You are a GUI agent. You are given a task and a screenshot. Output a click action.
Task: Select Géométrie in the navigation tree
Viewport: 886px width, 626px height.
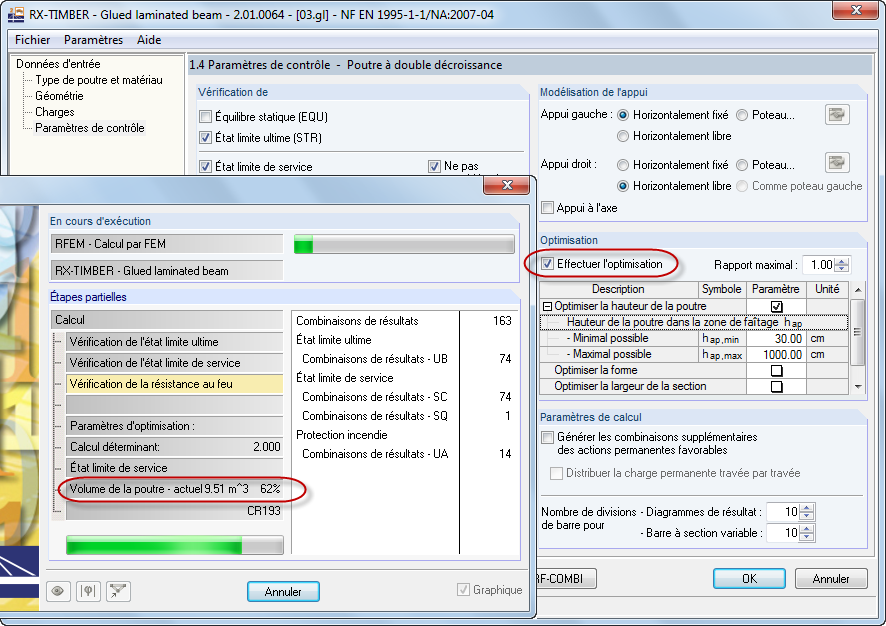point(58,96)
